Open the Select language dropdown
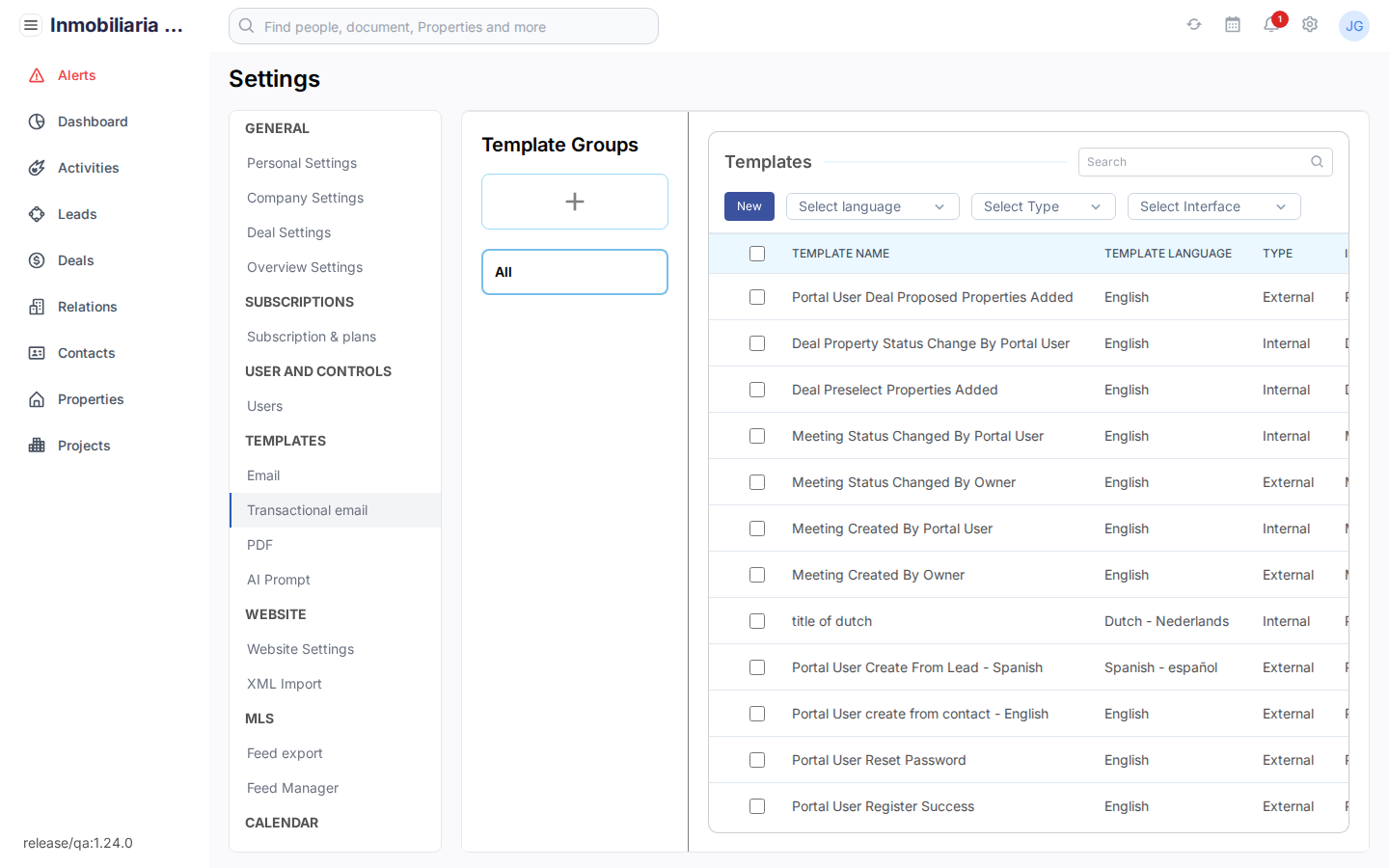This screenshot has height=868, width=1389. coord(872,206)
